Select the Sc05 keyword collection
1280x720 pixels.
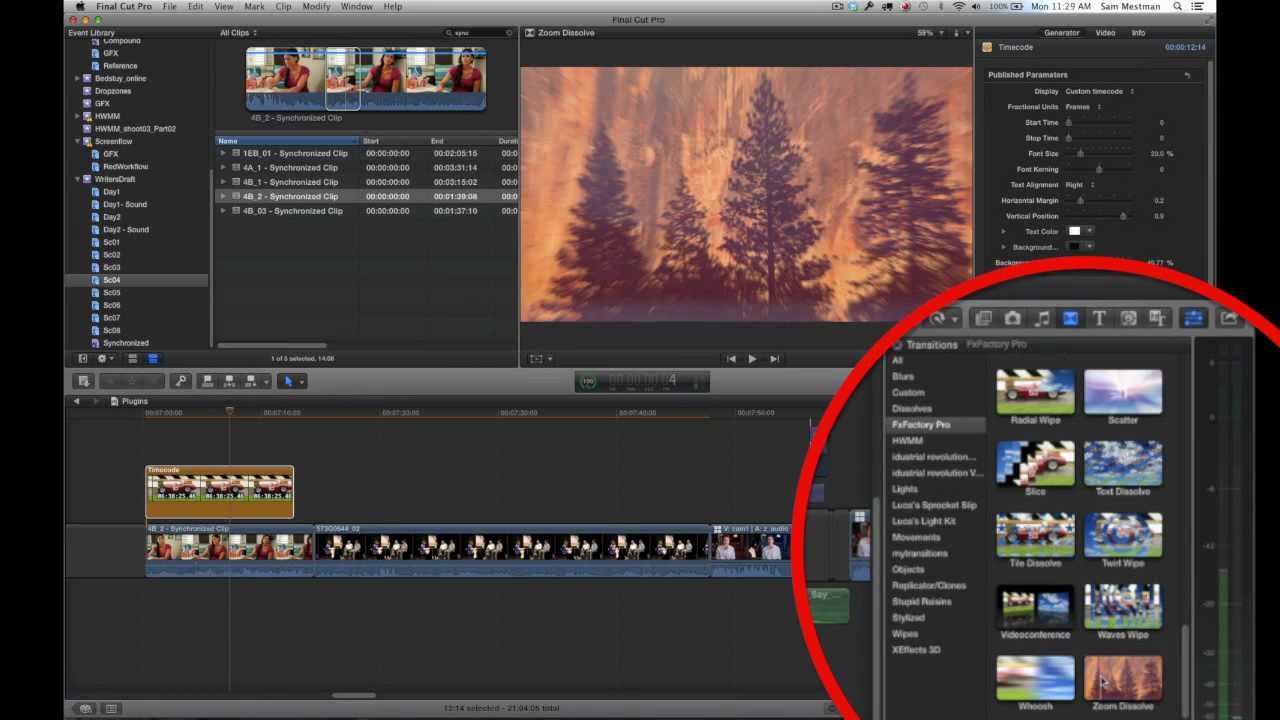[x=111, y=293]
